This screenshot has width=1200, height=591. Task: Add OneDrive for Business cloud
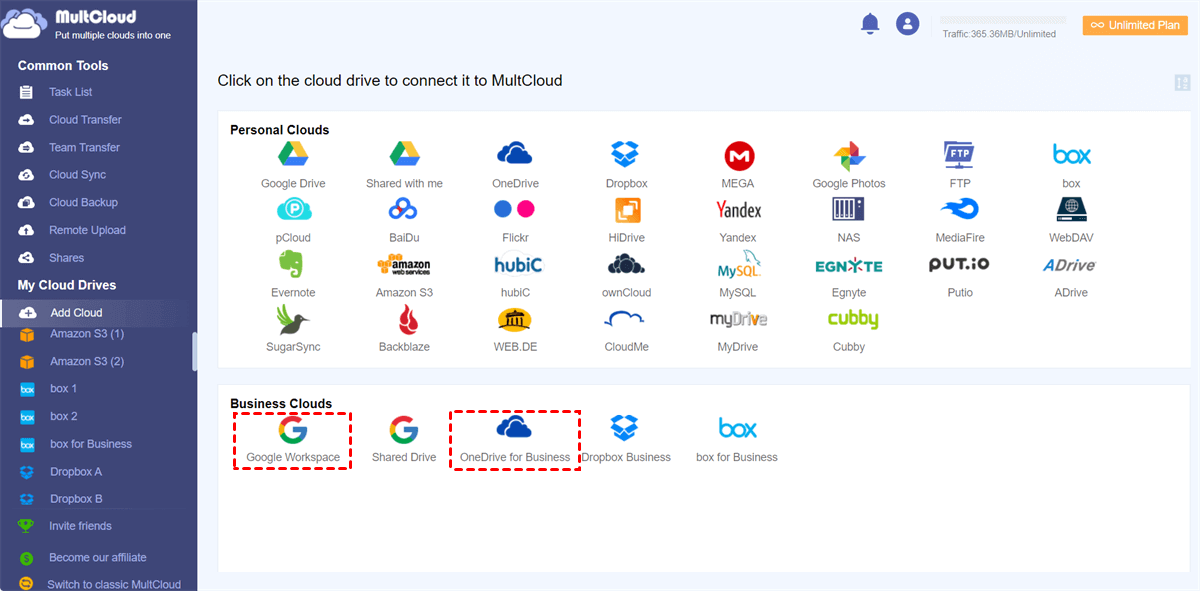pyautogui.click(x=514, y=438)
